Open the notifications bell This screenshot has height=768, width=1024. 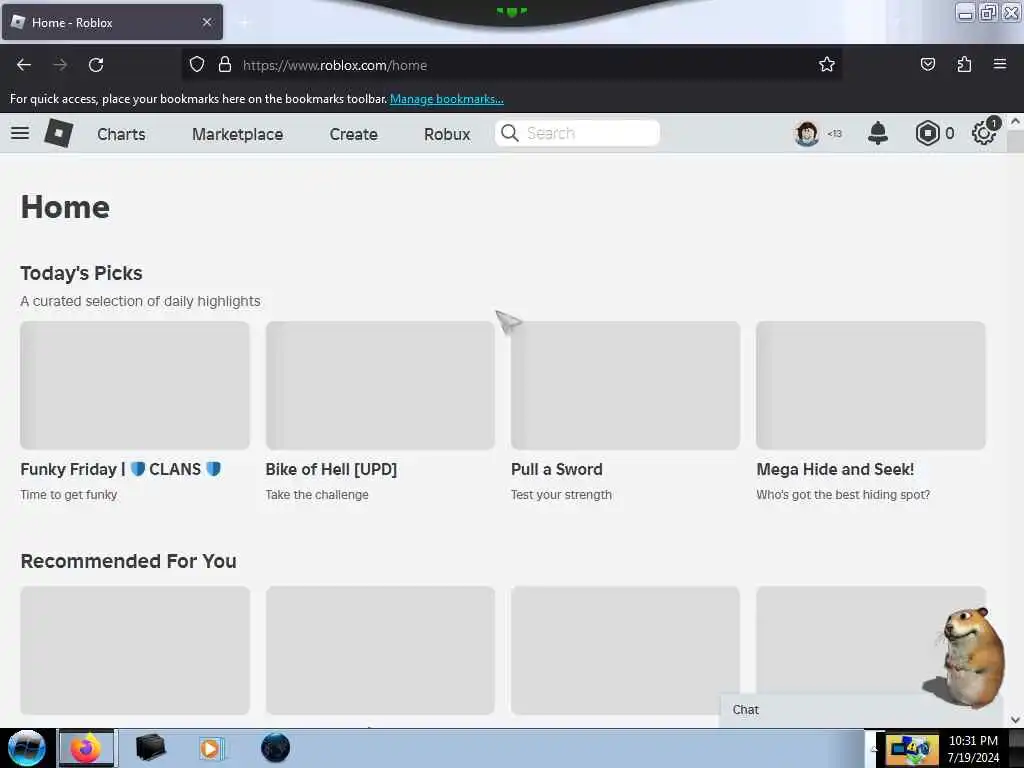[878, 133]
